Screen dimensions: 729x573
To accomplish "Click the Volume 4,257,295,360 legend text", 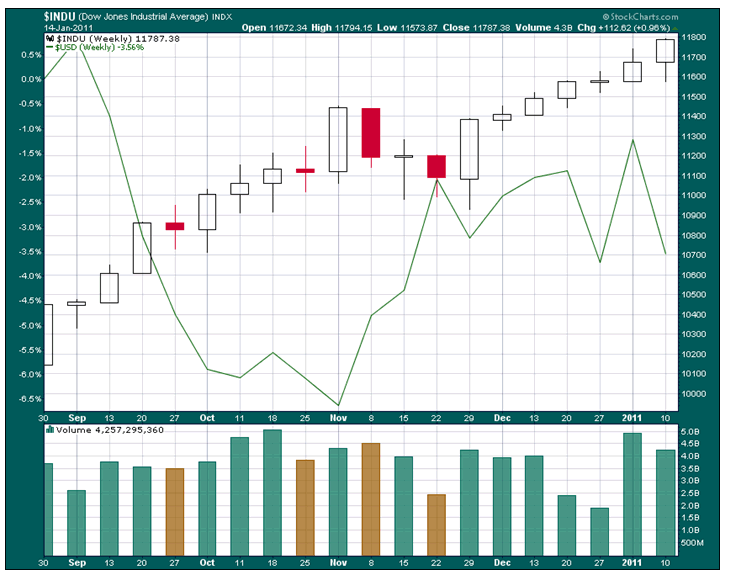I will click(x=110, y=430).
